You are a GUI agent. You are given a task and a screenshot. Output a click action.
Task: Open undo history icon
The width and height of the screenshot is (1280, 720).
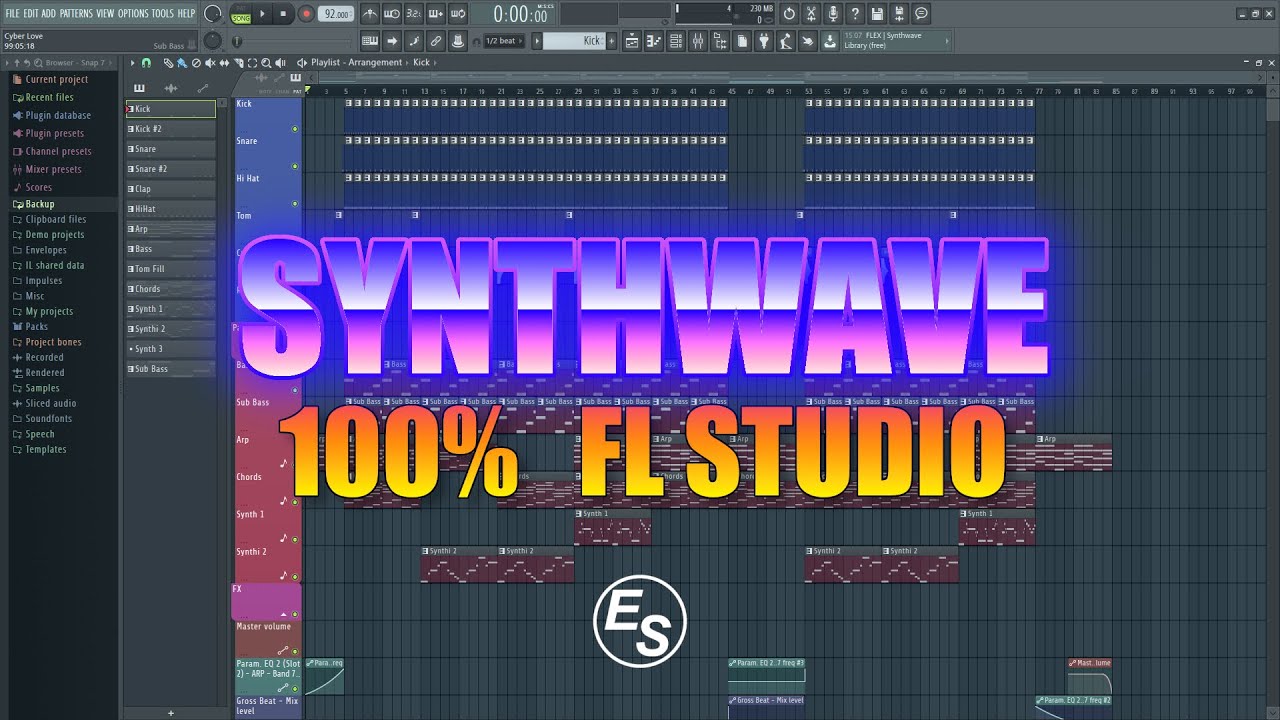point(789,14)
